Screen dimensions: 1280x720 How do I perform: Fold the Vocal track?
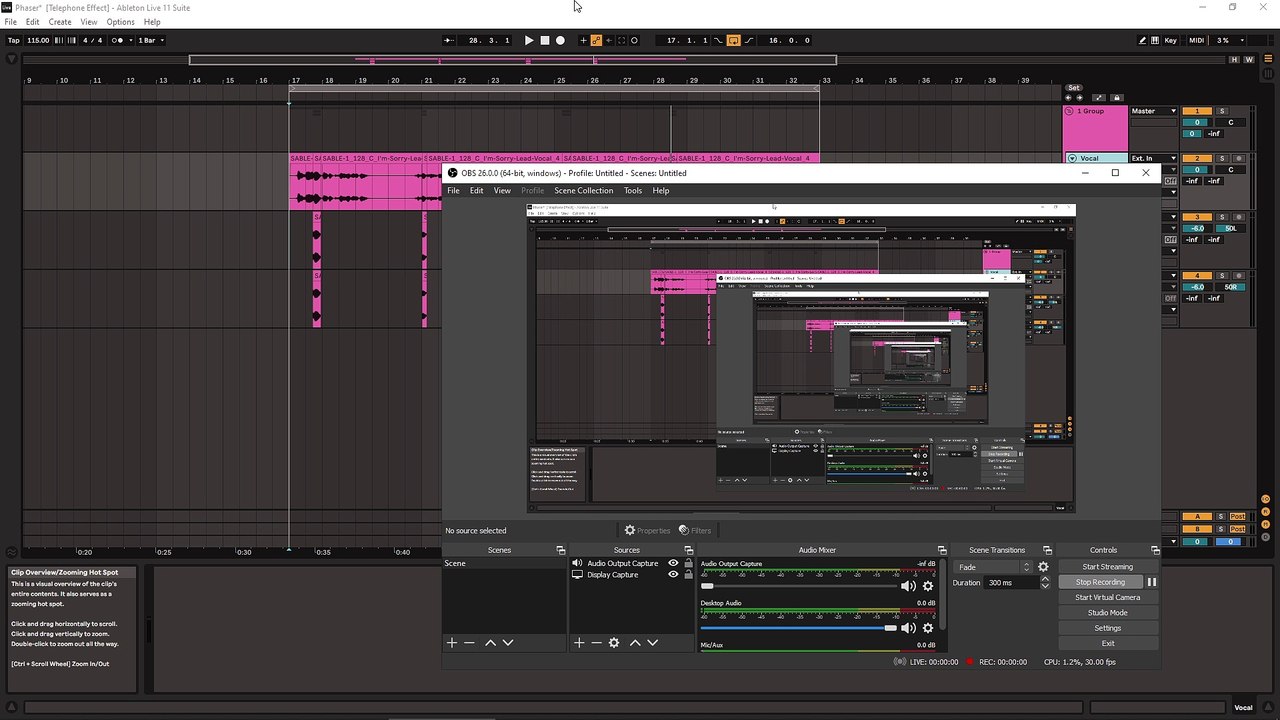pyautogui.click(x=1072, y=158)
